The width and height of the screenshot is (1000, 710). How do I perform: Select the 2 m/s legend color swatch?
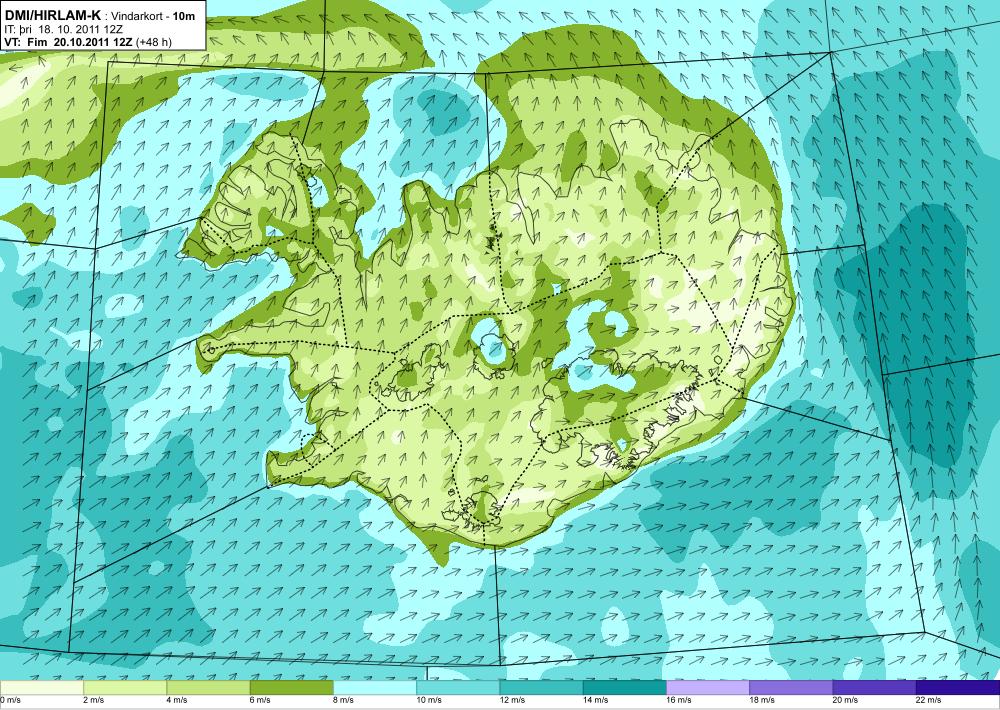coord(125,688)
